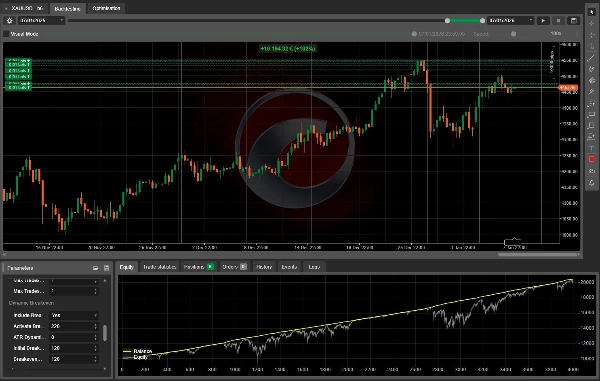Viewport: 600px width, 381px height.
Task: Click the Parameters list scroll-down arrow
Action: pos(105,369)
